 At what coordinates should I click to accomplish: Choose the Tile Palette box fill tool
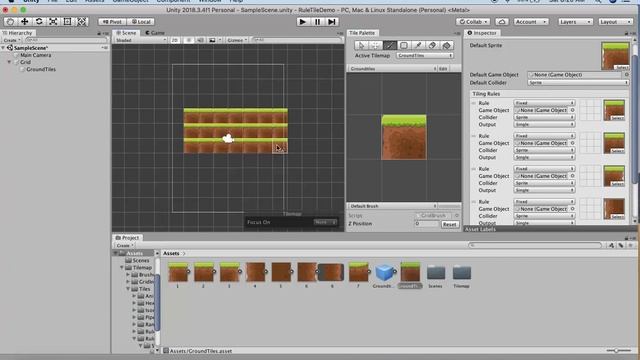click(404, 45)
